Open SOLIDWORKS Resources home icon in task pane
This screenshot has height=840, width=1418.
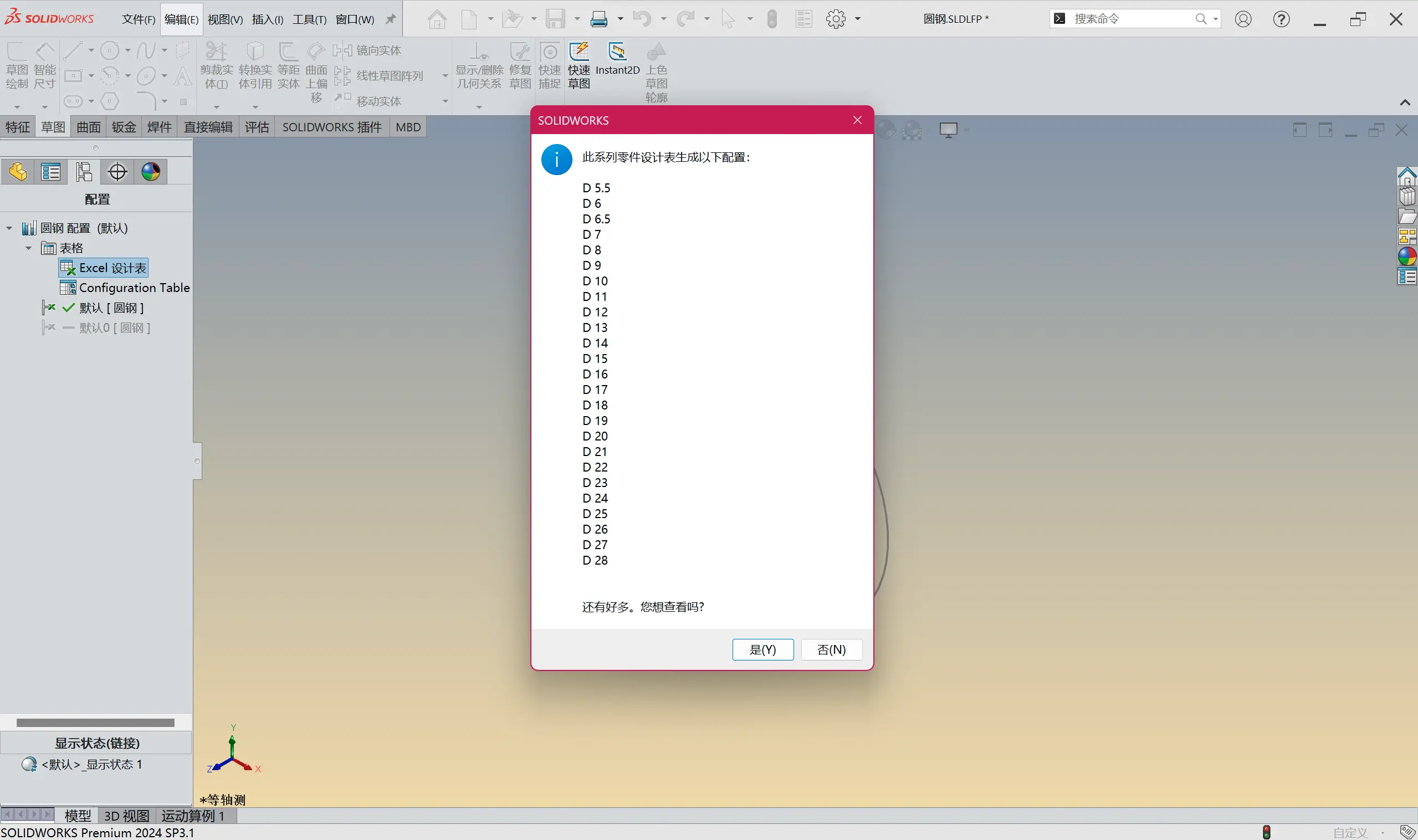point(1407,177)
